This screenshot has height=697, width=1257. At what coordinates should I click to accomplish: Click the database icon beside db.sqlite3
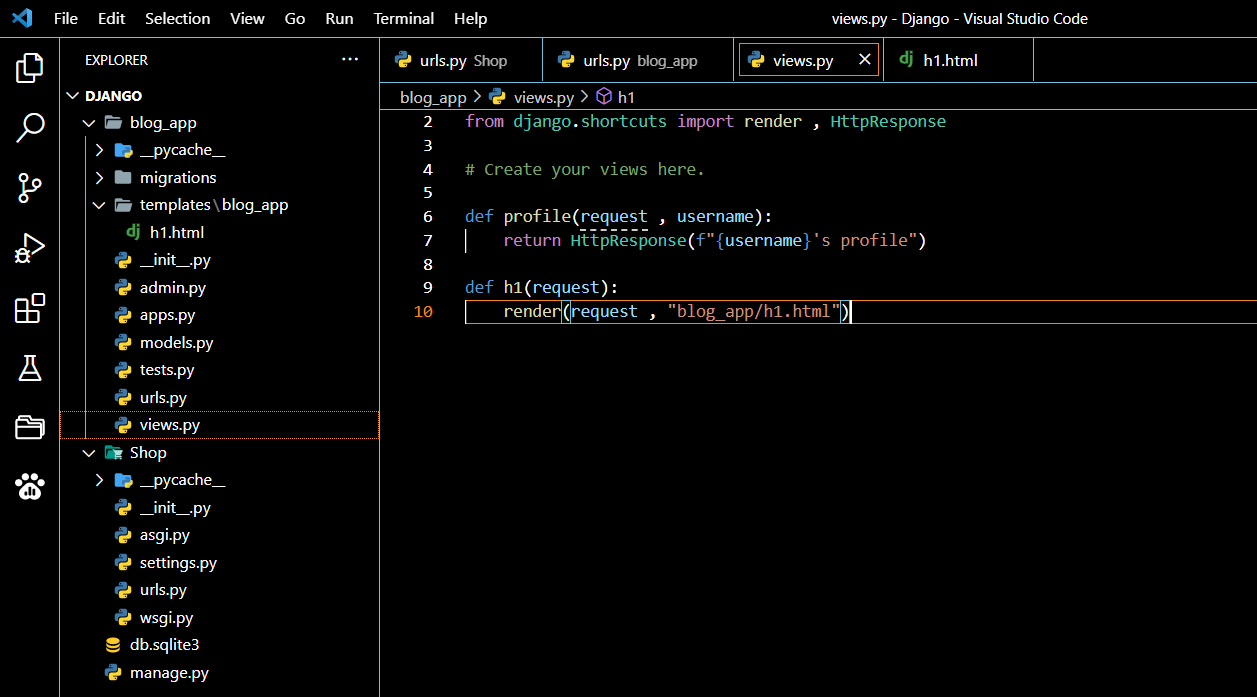coord(113,645)
